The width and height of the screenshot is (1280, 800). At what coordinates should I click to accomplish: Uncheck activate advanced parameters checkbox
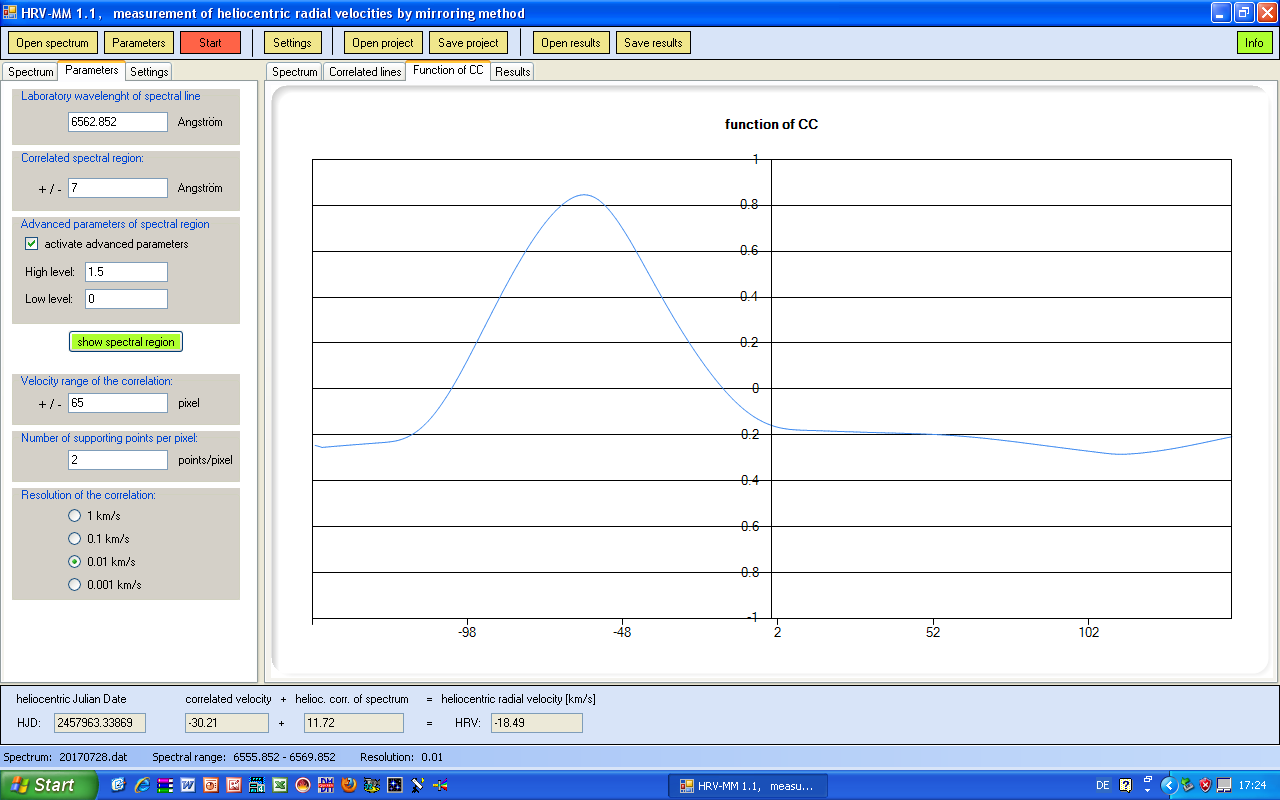(31, 244)
